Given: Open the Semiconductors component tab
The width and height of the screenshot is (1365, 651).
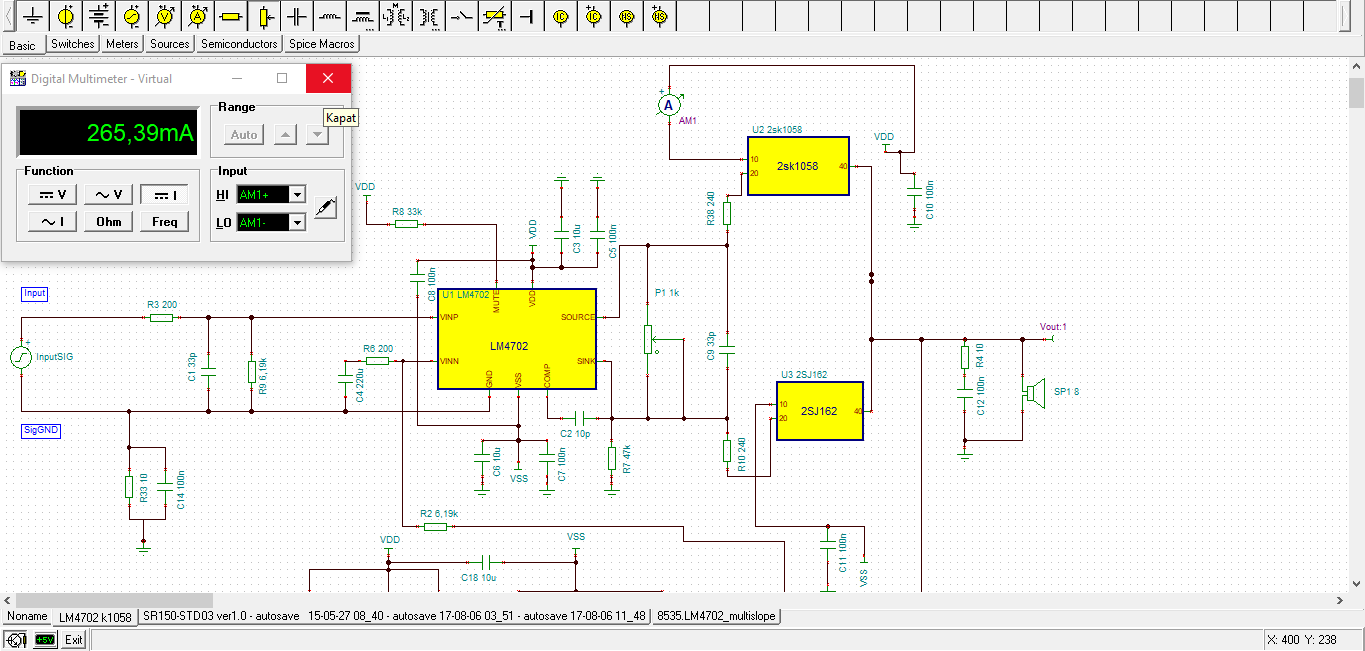Looking at the screenshot, I should pos(239,44).
